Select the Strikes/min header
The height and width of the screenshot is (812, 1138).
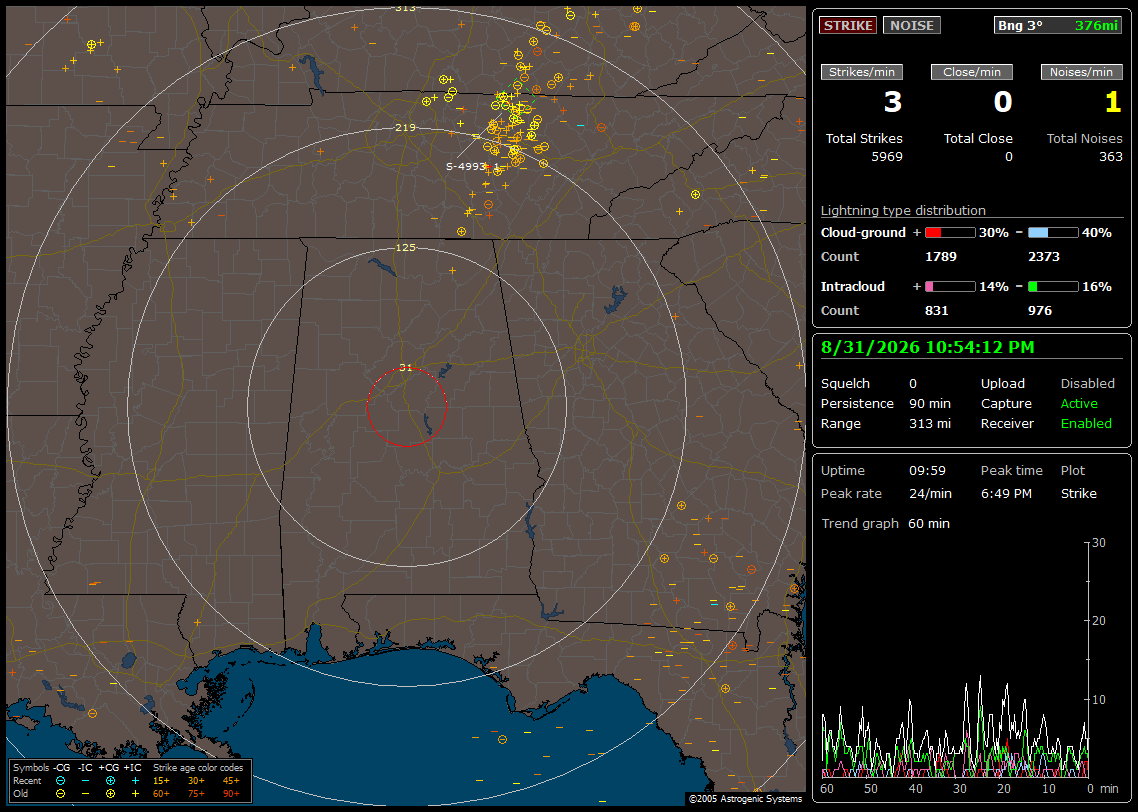[861, 72]
